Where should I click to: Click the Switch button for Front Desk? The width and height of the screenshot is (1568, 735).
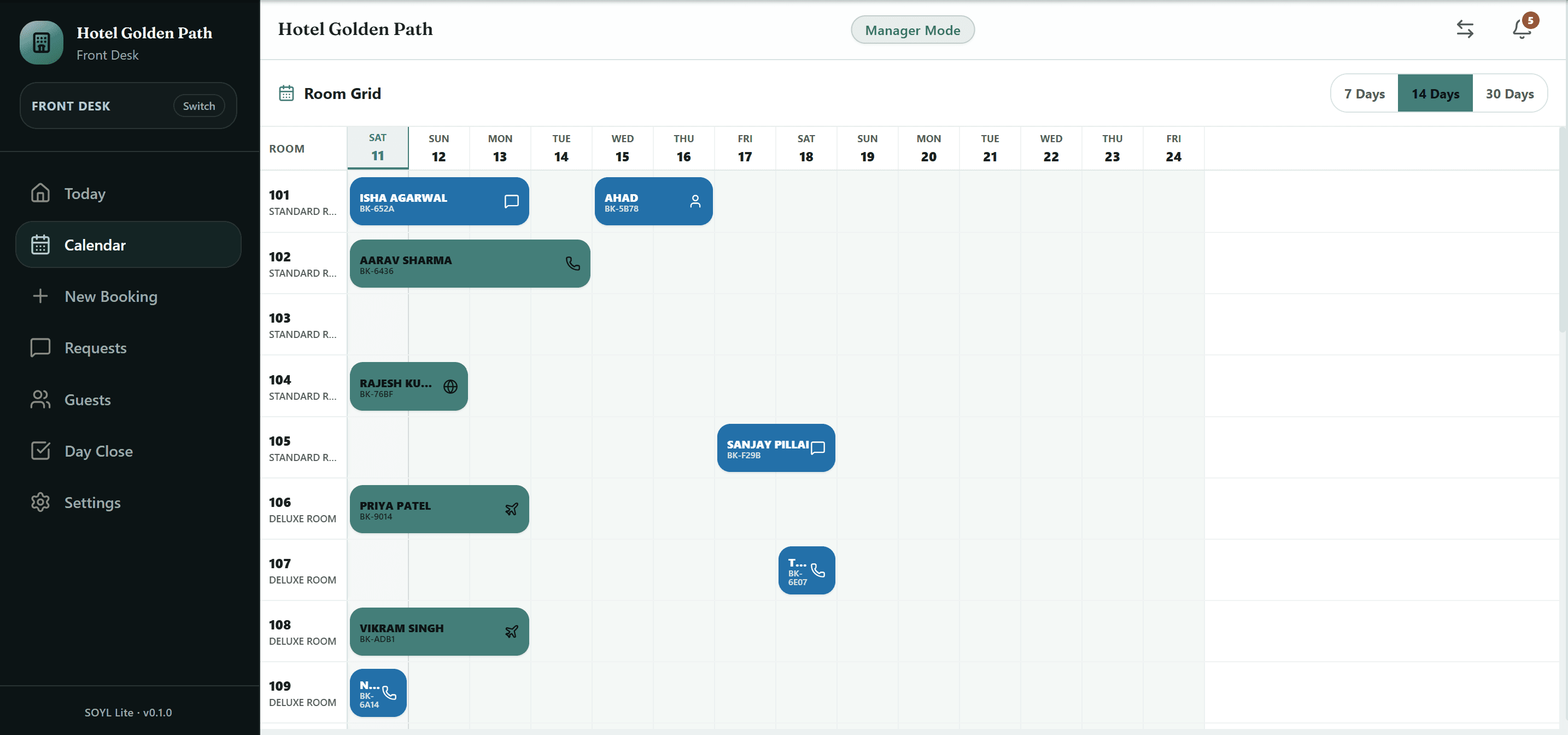coord(199,106)
